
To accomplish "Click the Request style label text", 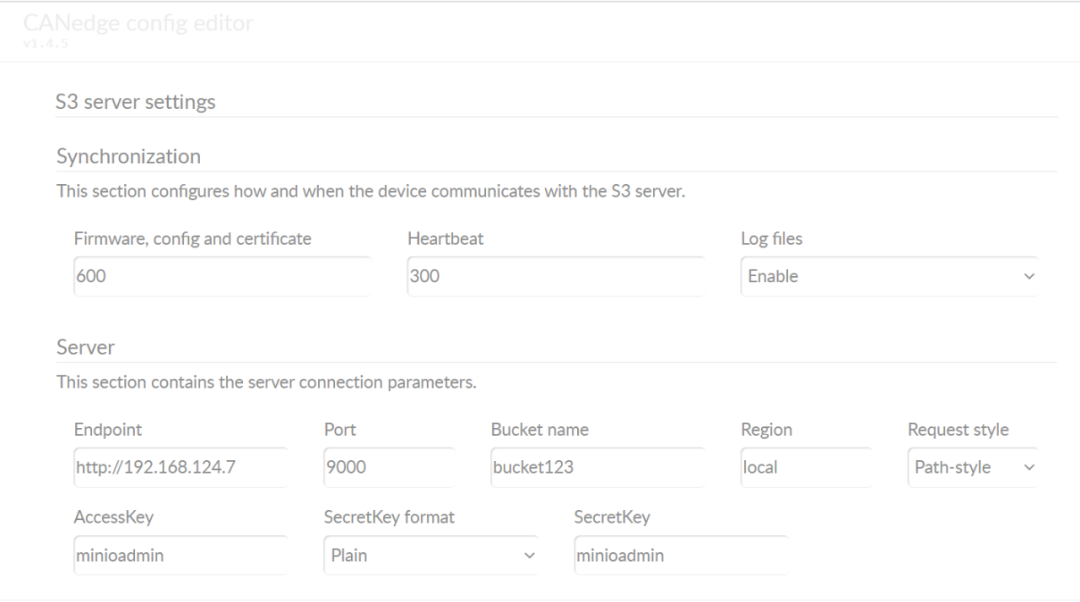I will click(x=957, y=430).
